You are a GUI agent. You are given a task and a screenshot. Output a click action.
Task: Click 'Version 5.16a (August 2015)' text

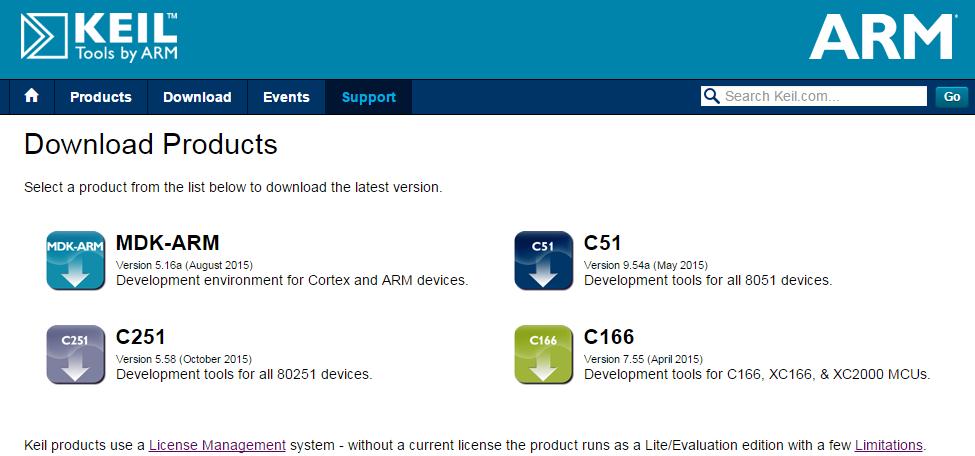pyautogui.click(x=184, y=266)
